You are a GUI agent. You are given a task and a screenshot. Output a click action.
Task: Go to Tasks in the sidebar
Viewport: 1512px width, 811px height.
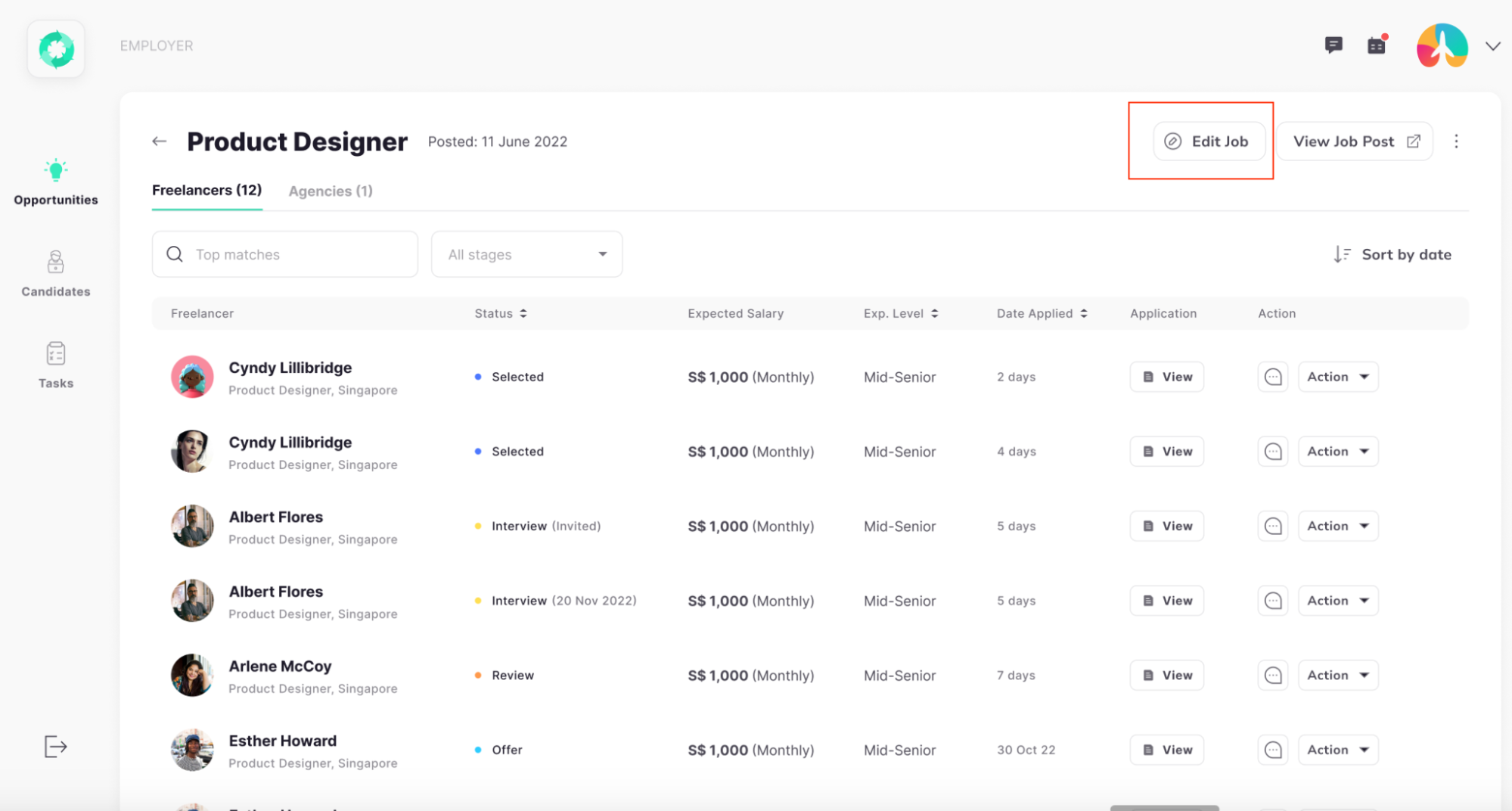55,365
